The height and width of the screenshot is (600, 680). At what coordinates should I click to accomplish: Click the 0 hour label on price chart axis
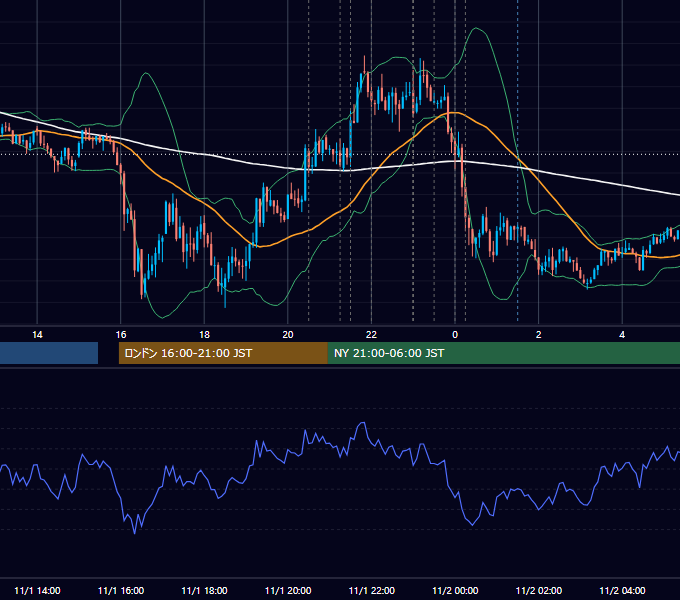click(x=455, y=335)
